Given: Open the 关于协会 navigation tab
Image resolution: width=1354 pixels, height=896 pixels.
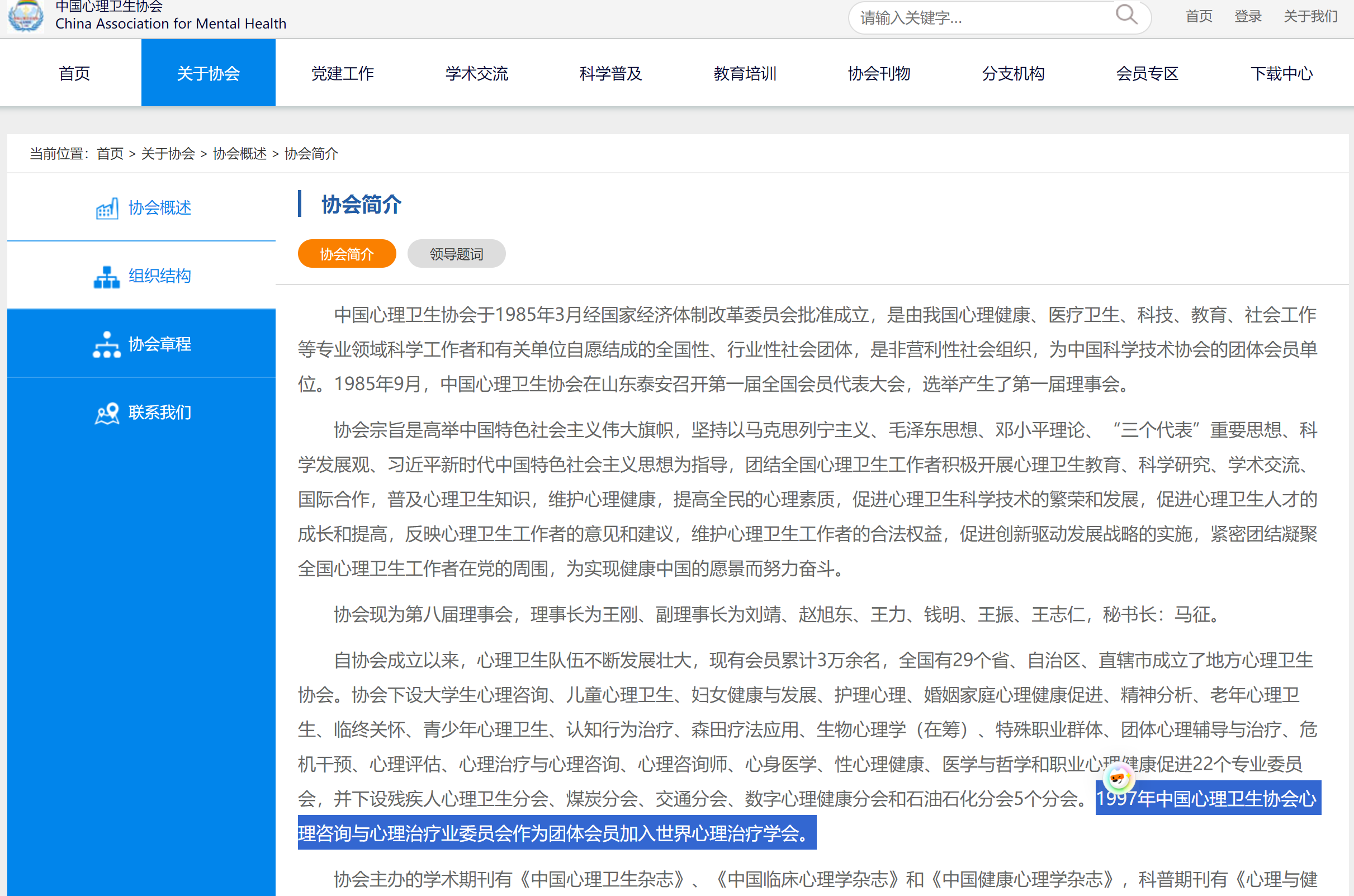Looking at the screenshot, I should click(x=208, y=73).
